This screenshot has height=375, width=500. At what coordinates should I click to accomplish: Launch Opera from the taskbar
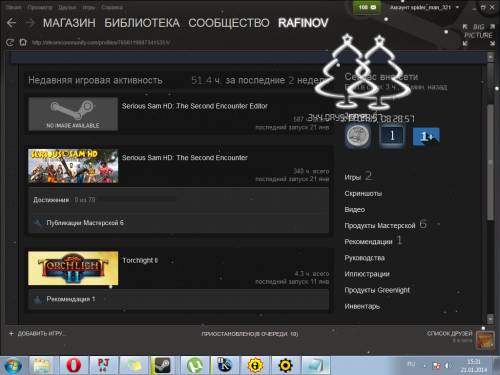(x=73, y=365)
